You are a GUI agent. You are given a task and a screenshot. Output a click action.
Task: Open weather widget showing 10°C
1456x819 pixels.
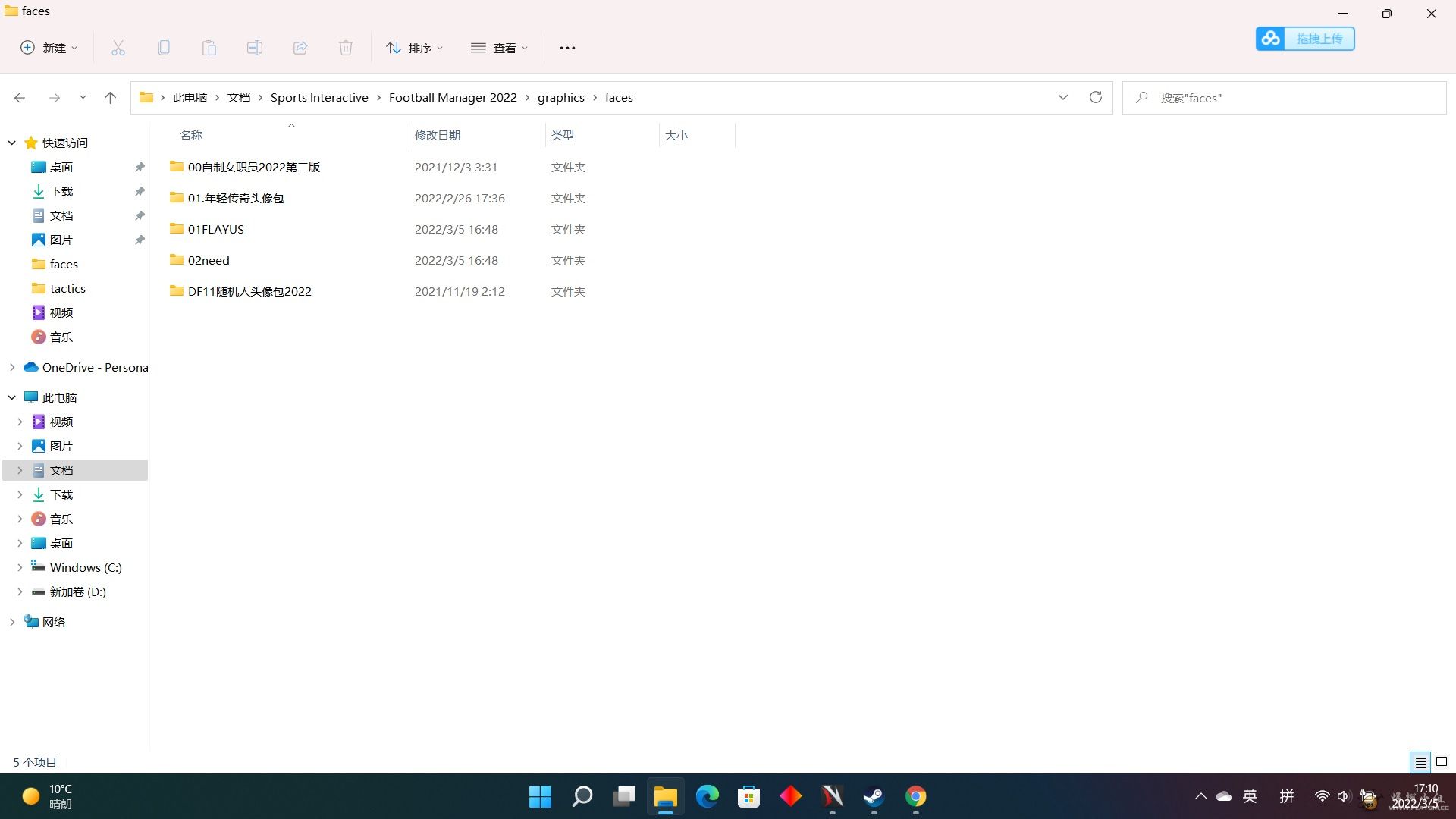[47, 796]
